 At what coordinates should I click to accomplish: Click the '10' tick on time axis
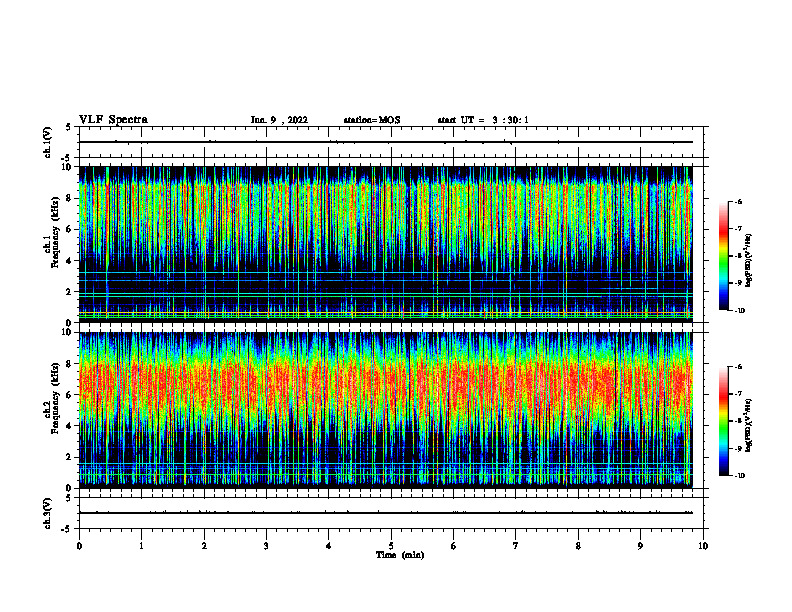click(703, 546)
